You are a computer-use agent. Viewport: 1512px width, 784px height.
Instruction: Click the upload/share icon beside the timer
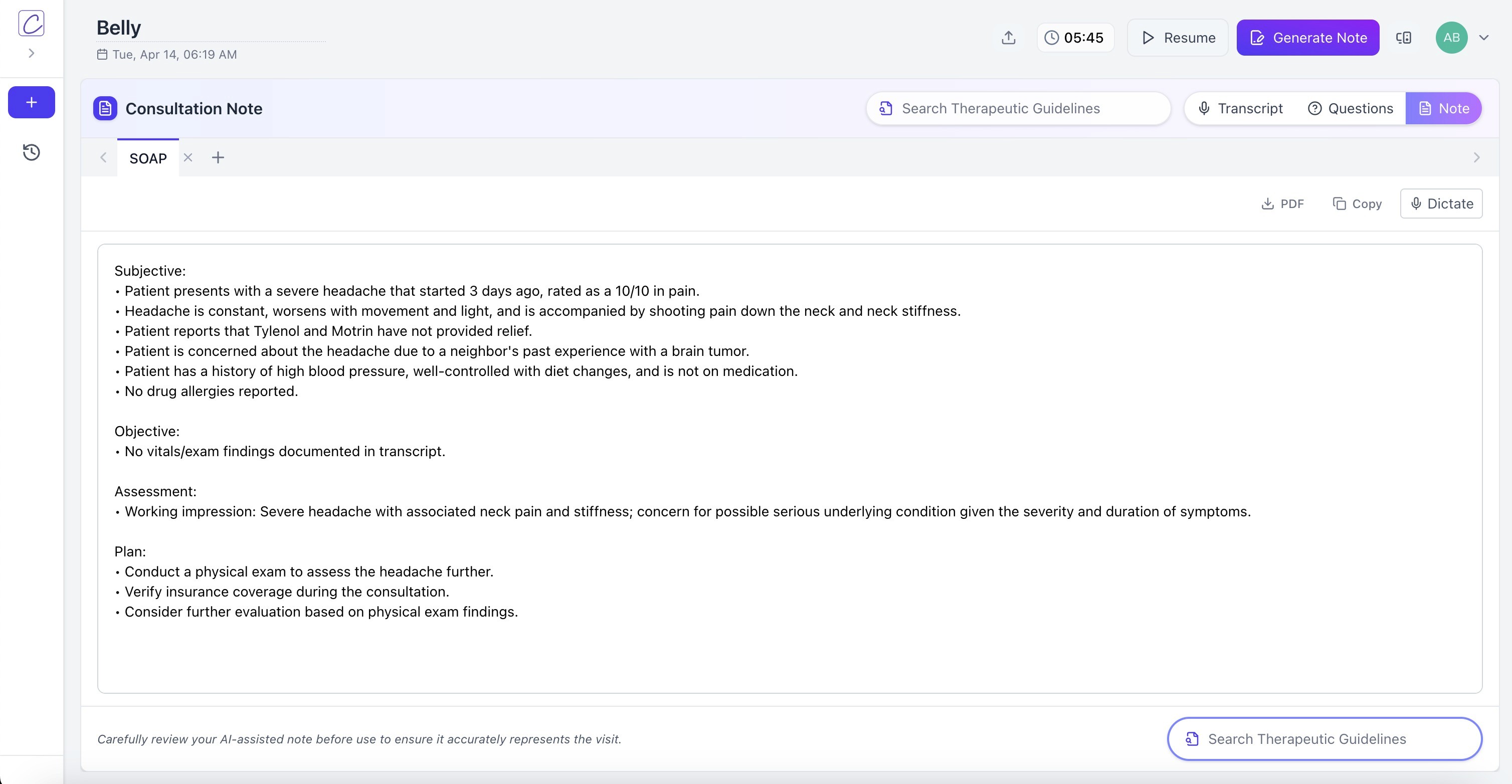[1008, 38]
